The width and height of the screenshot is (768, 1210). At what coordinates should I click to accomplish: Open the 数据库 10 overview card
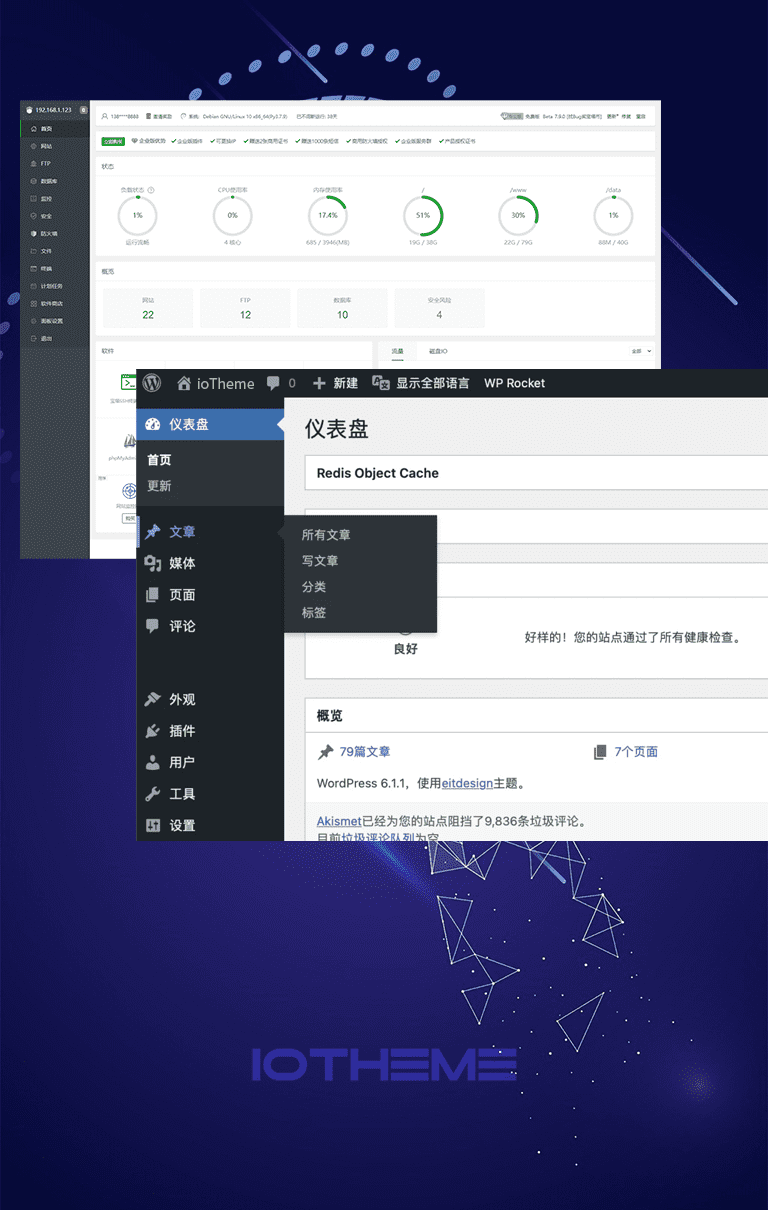(x=342, y=308)
